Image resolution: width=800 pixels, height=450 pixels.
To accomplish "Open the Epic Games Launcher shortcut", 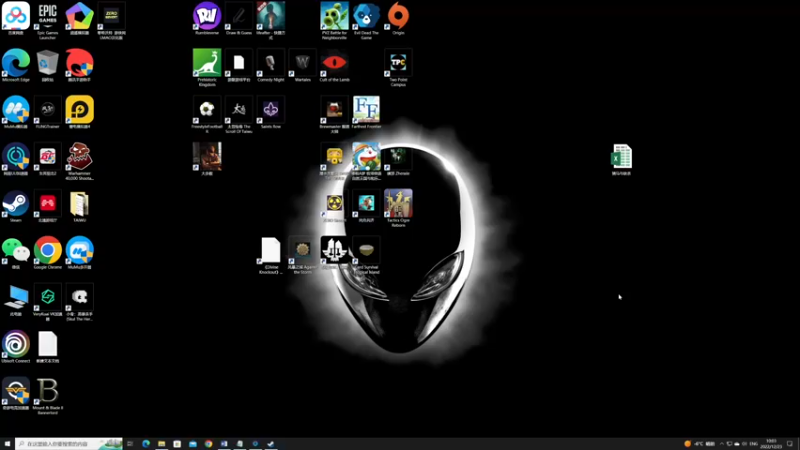I will coord(47,19).
